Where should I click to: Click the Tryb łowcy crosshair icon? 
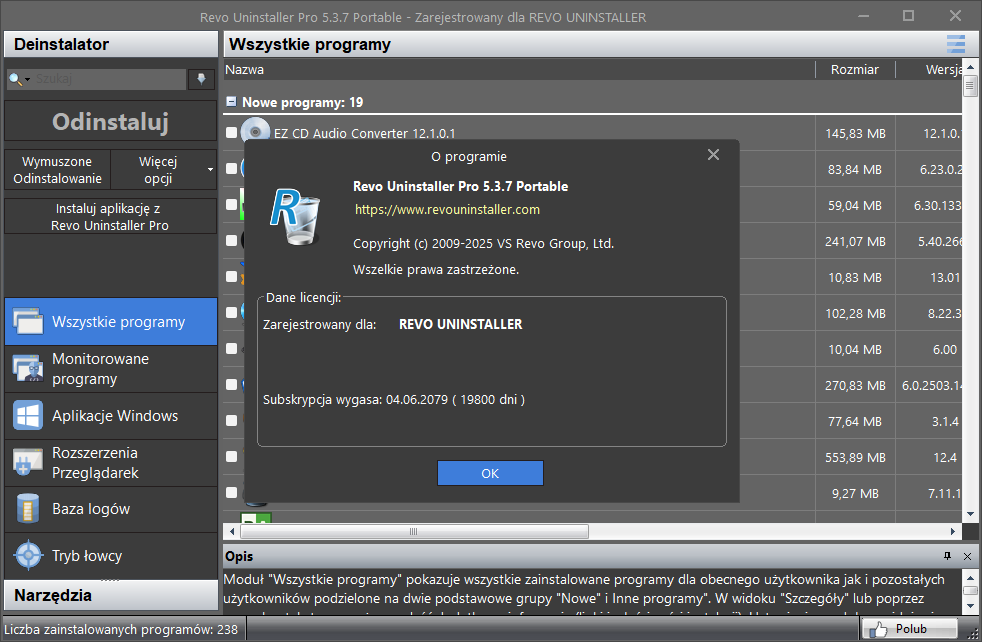(28, 555)
